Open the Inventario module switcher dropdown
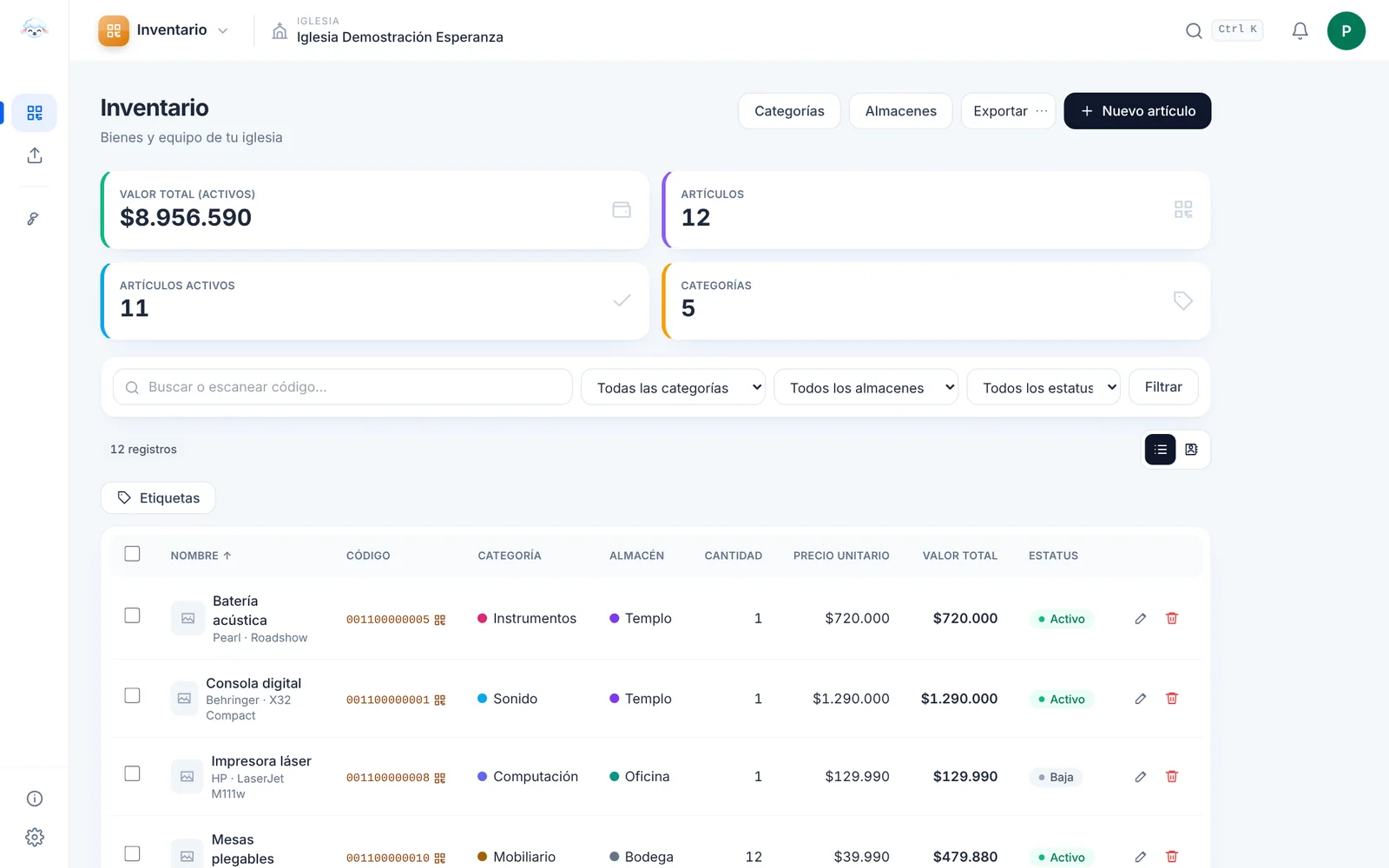 [164, 30]
